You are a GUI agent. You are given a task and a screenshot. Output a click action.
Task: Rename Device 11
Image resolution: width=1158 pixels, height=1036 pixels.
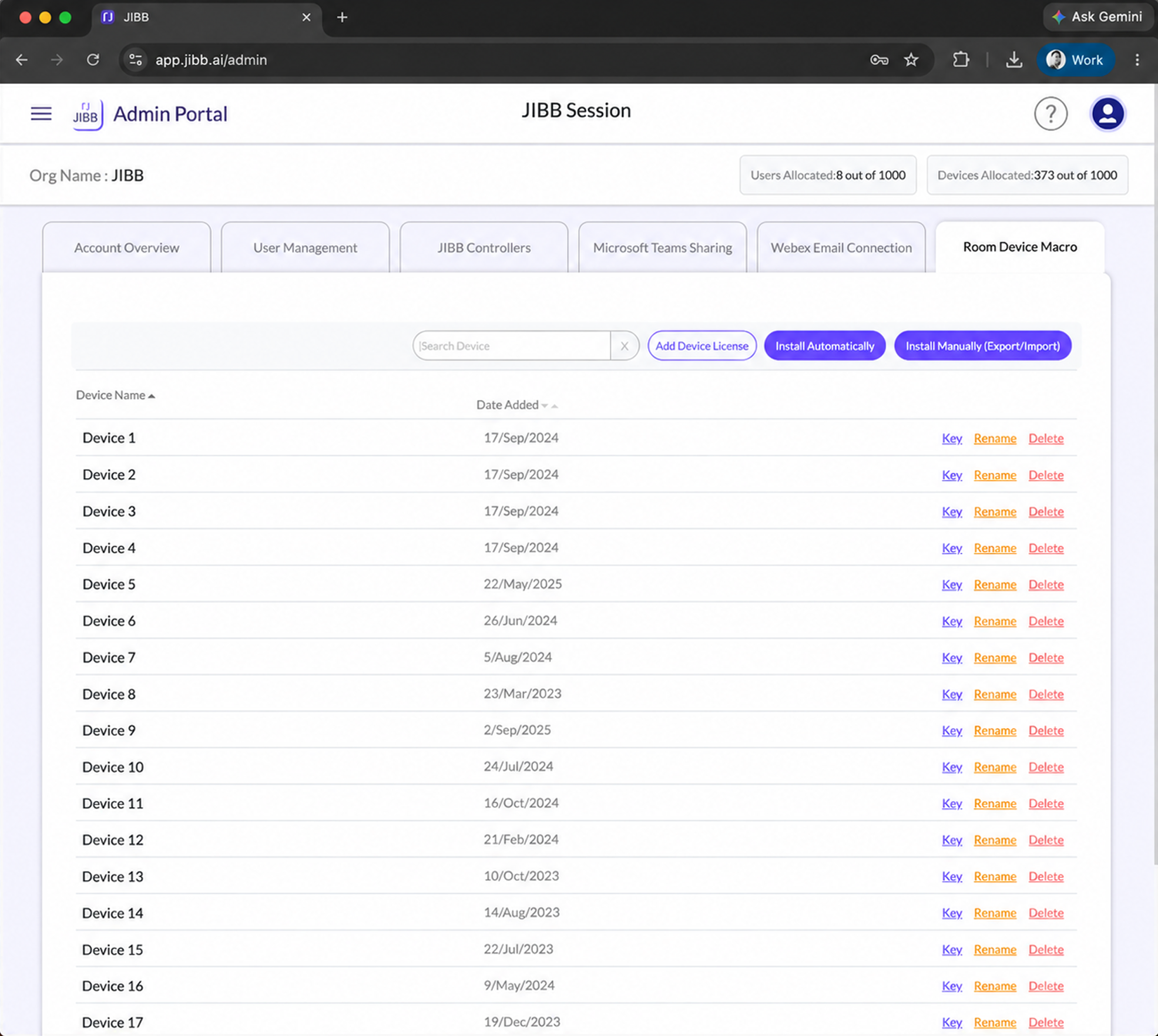click(x=995, y=803)
